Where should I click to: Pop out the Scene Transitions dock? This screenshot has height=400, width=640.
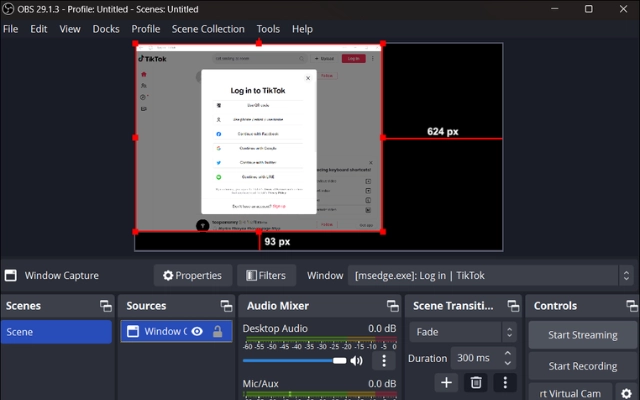513,306
